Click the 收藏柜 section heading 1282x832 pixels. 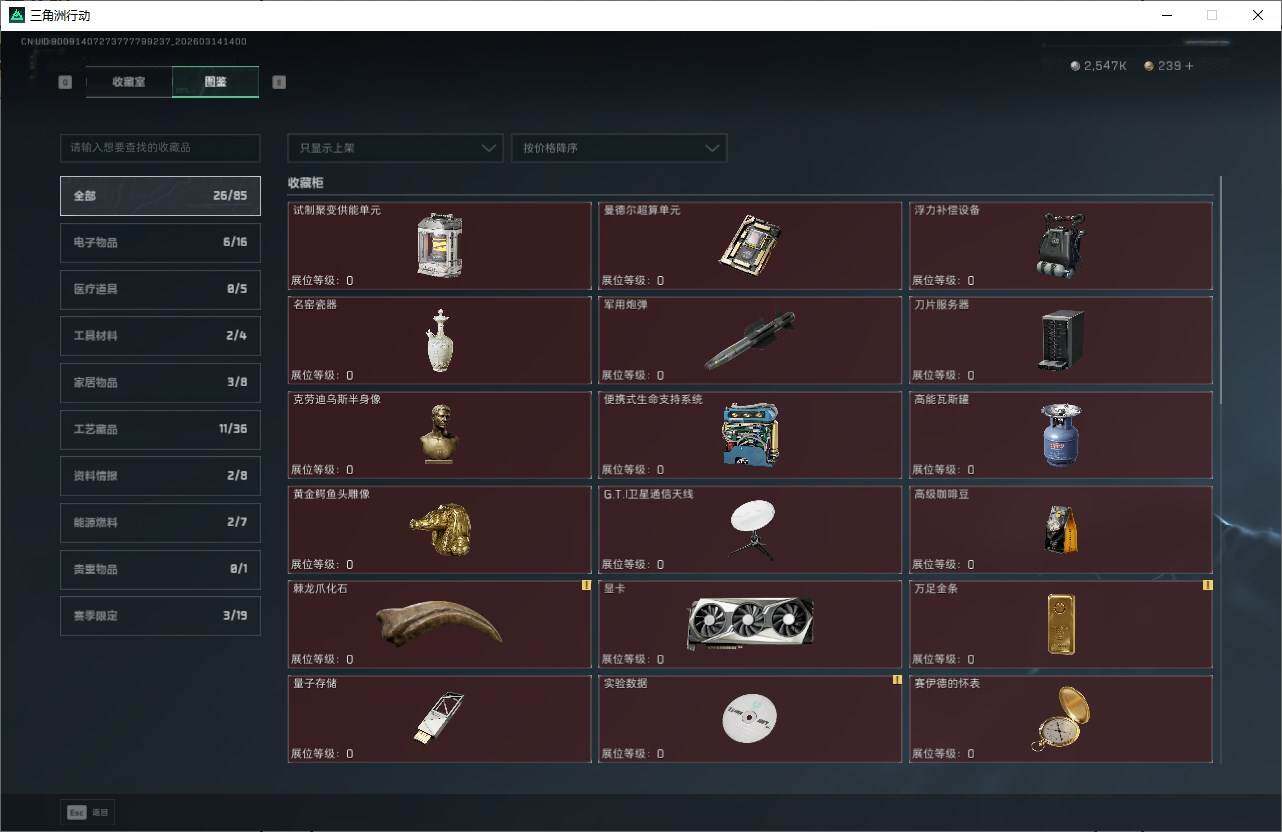point(306,183)
